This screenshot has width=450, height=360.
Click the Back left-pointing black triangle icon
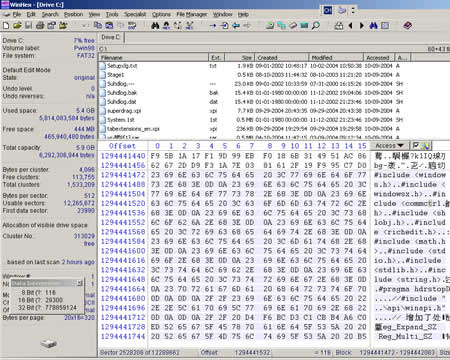pyautogui.click(x=350, y=25)
